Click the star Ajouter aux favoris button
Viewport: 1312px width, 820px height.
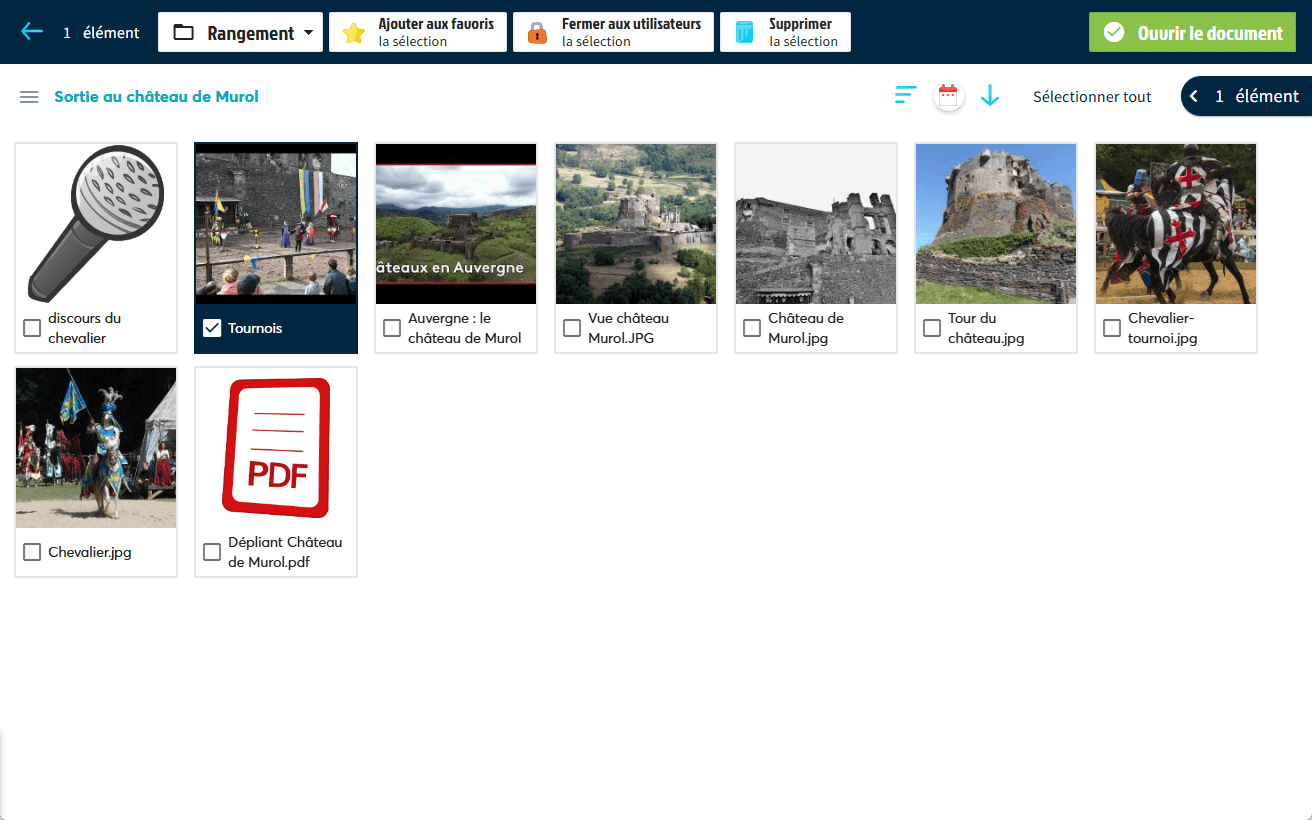point(418,32)
